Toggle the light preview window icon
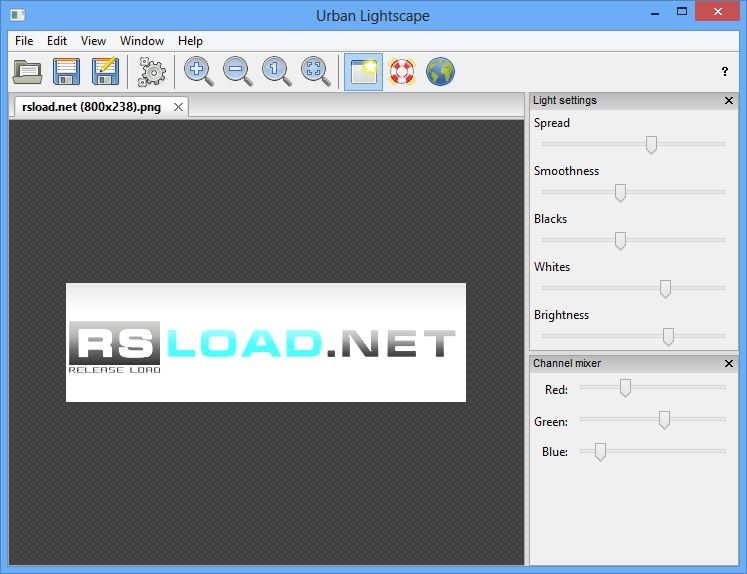The width and height of the screenshot is (747, 574). coord(363,72)
